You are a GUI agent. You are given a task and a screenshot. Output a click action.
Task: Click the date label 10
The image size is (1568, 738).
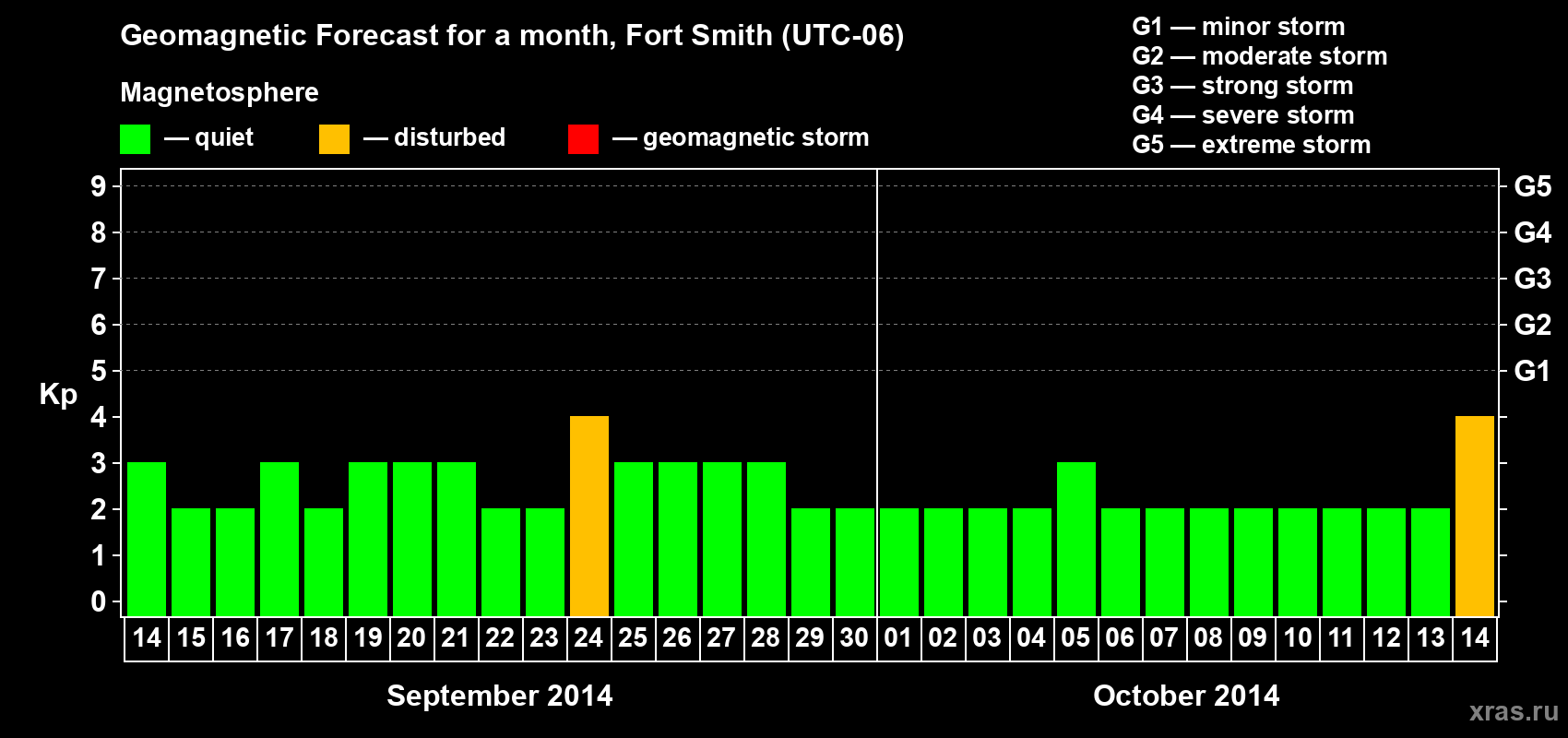1298,638
